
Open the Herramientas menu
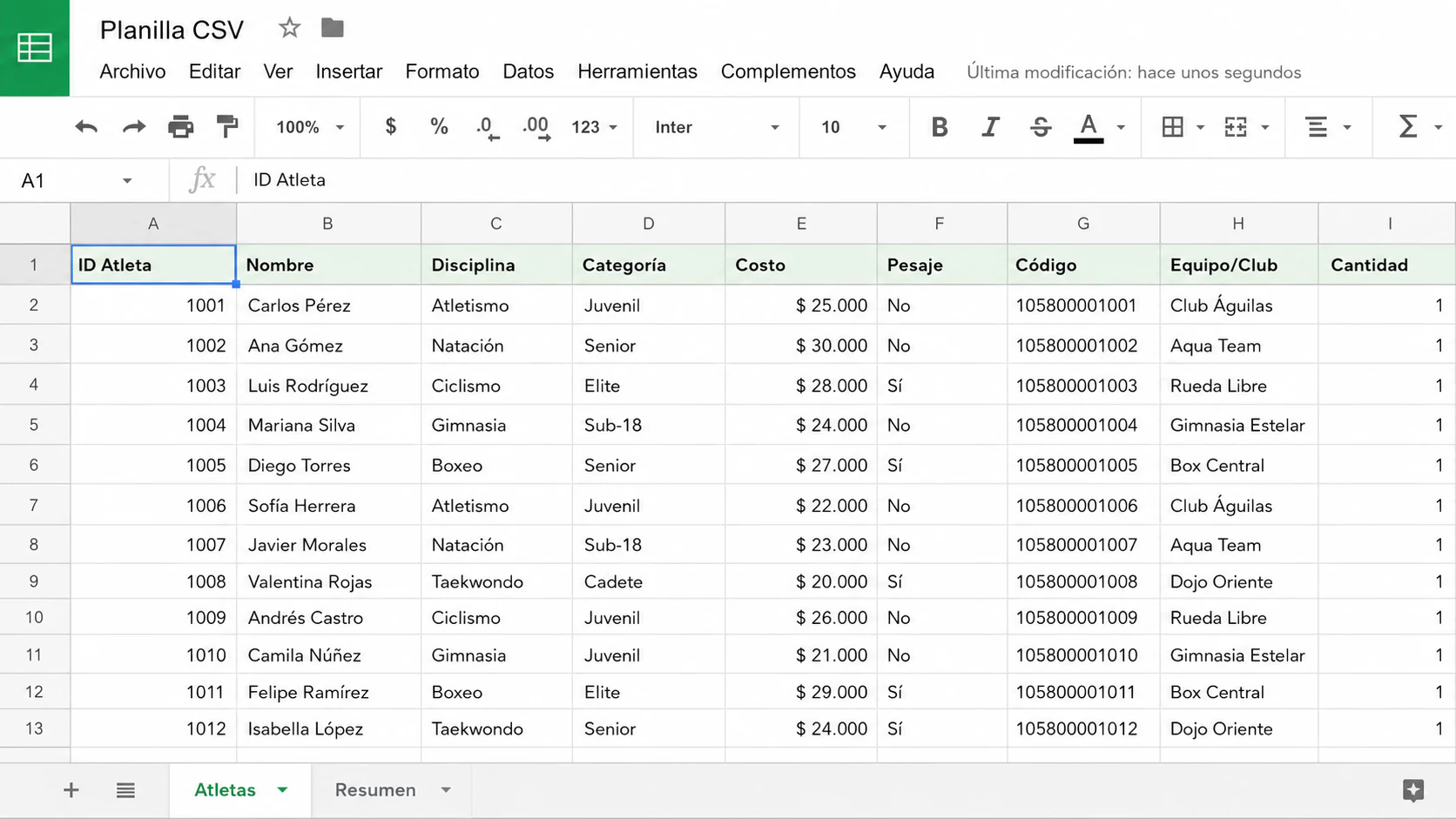[x=637, y=71]
